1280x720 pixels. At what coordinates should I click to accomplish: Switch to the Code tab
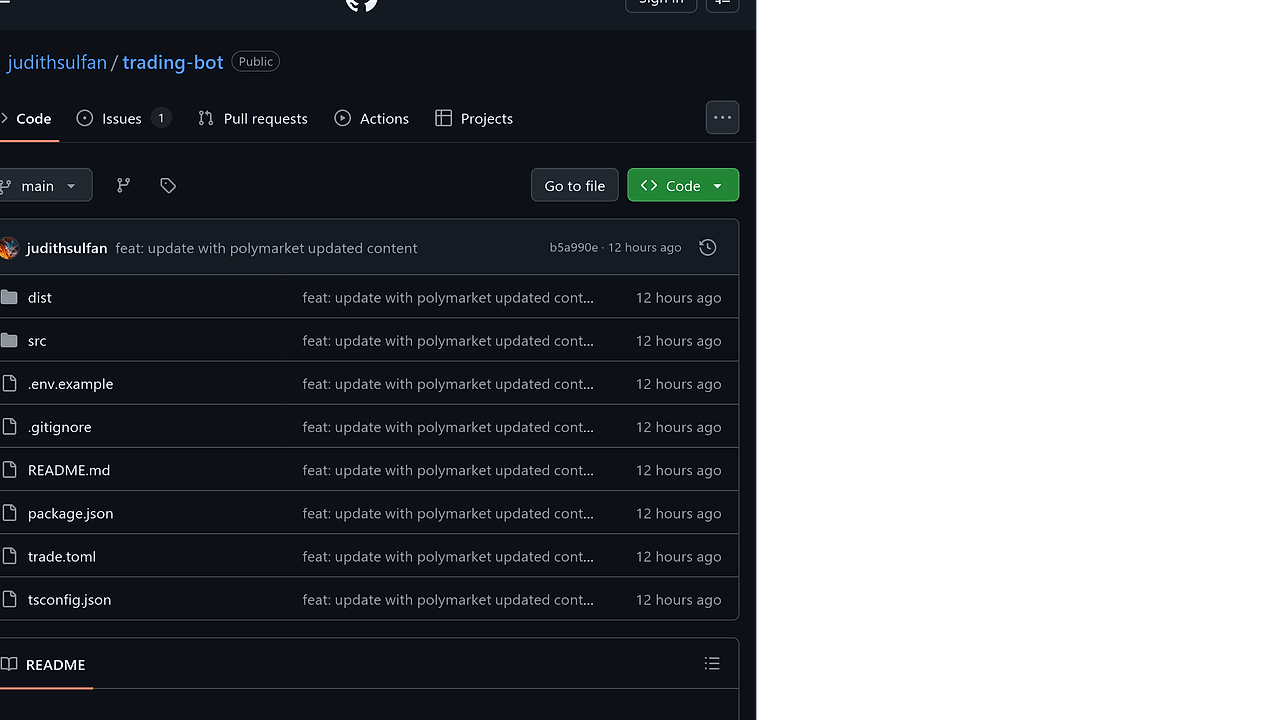27,118
